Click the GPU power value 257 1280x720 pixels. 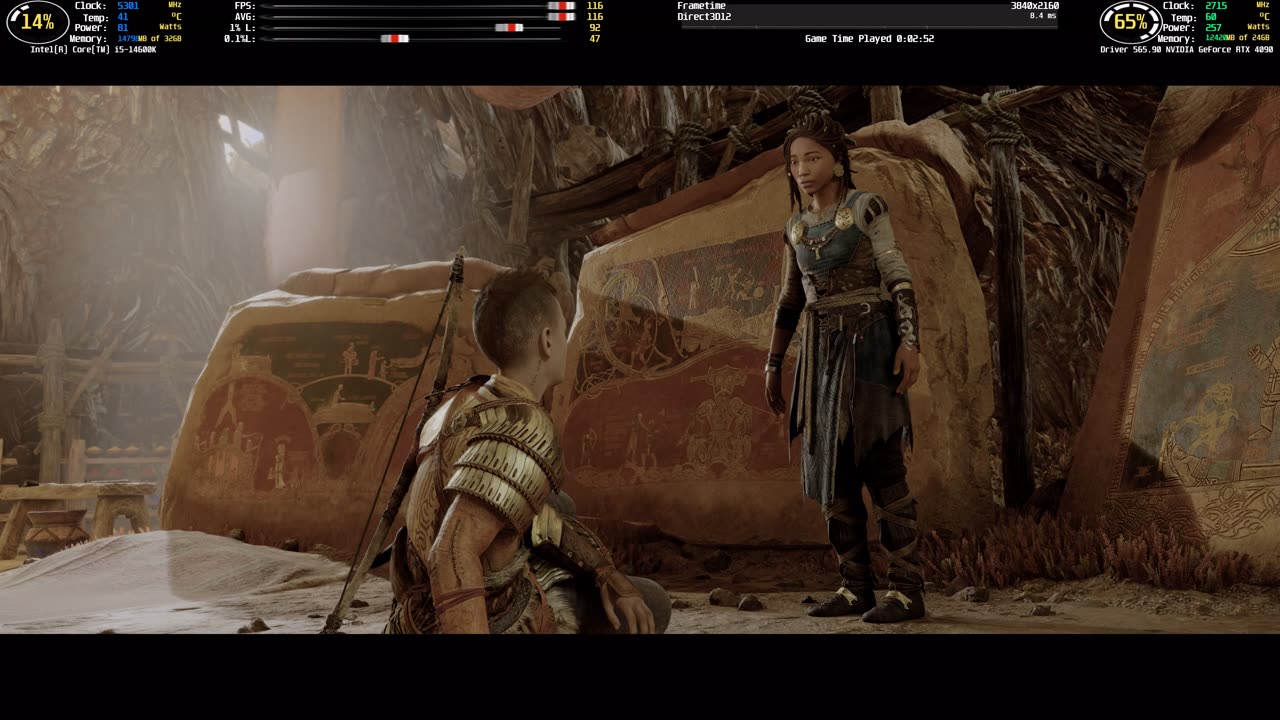pyautogui.click(x=1214, y=28)
